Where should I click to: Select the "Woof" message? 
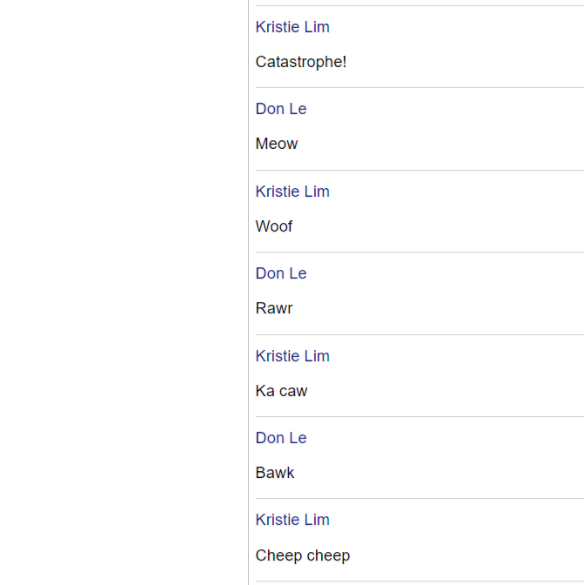pyautogui.click(x=274, y=226)
